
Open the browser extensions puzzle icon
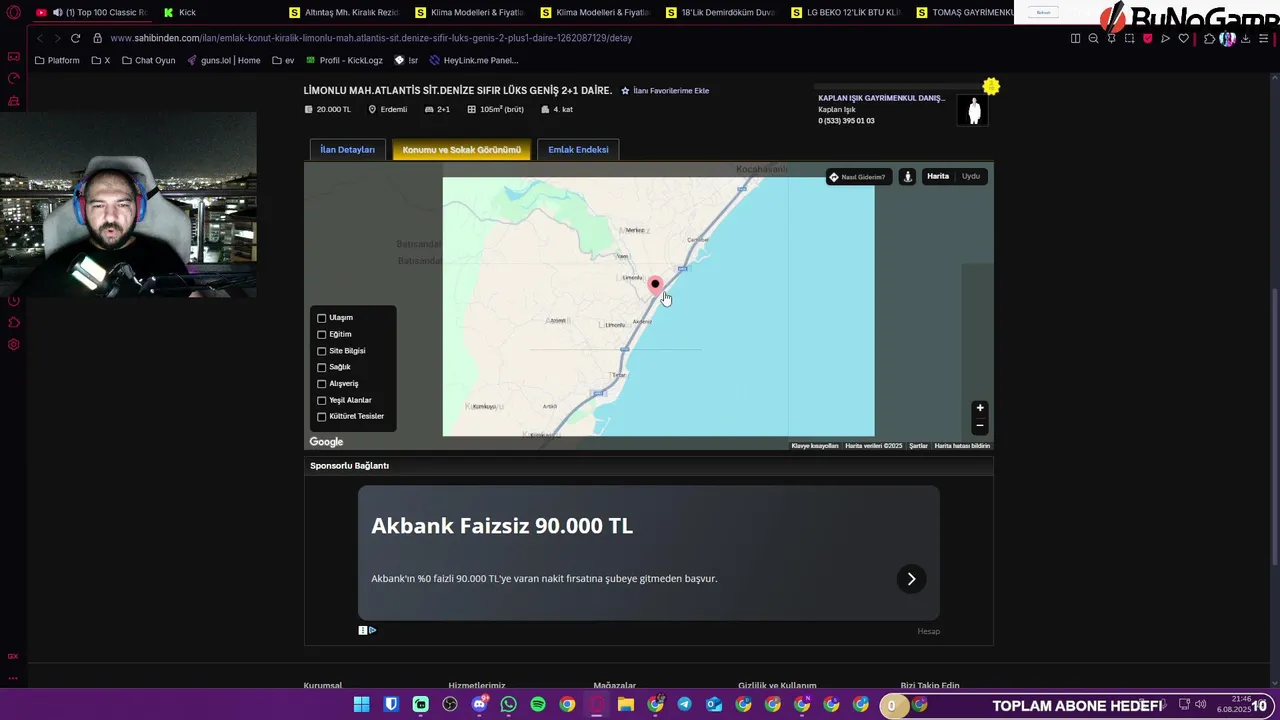[1209, 38]
